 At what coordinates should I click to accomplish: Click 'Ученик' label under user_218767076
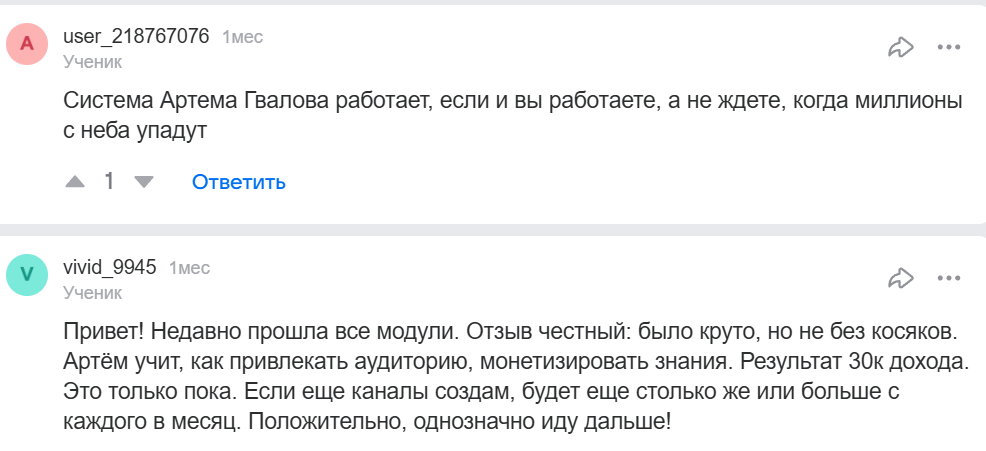92,62
